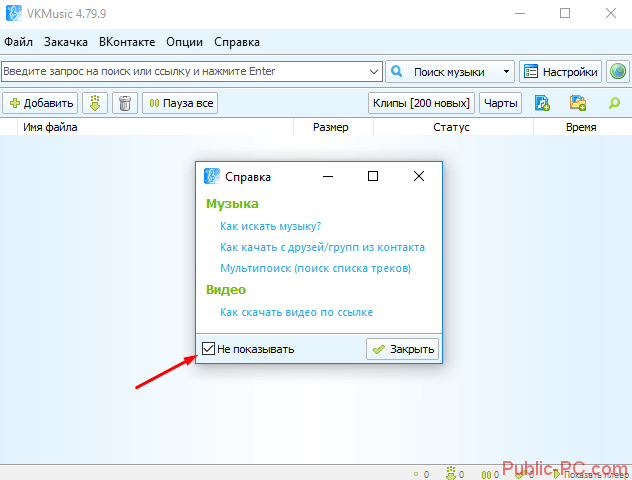This screenshot has width=632, height=480.
Task: Open the Настройки settings button
Action: pyautogui.click(x=560, y=72)
